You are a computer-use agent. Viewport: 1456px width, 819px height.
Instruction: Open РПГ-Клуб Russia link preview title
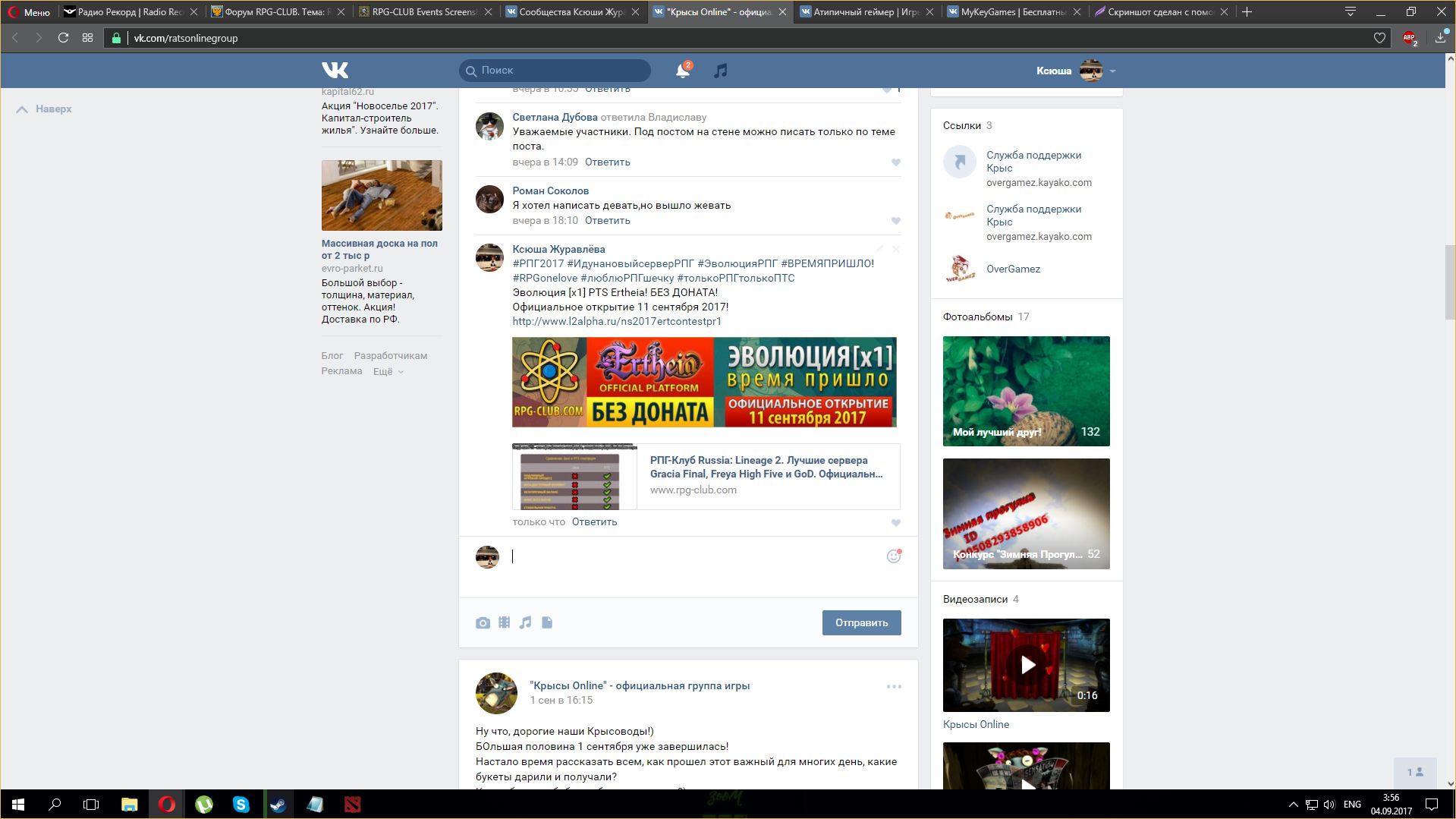point(766,468)
